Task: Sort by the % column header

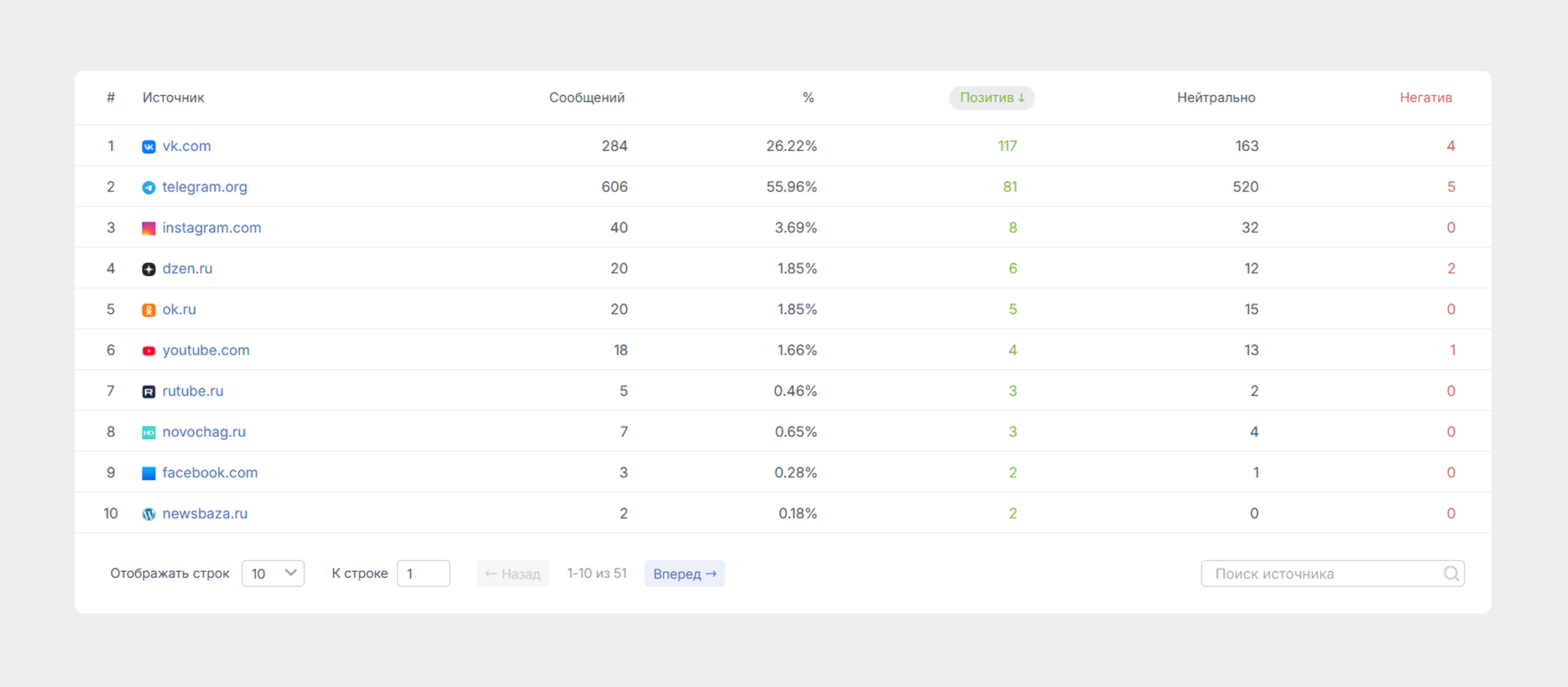Action: 808,98
